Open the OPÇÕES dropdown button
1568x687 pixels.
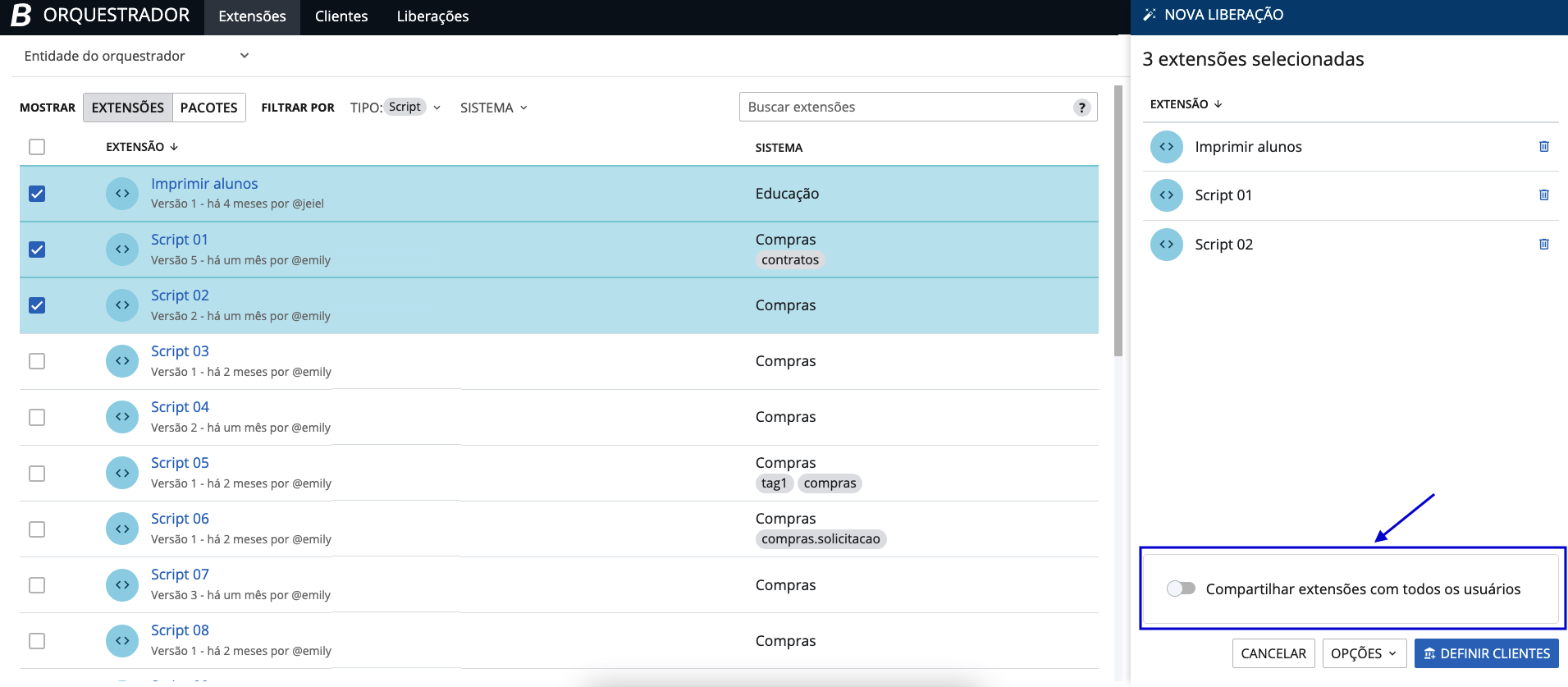[1365, 653]
